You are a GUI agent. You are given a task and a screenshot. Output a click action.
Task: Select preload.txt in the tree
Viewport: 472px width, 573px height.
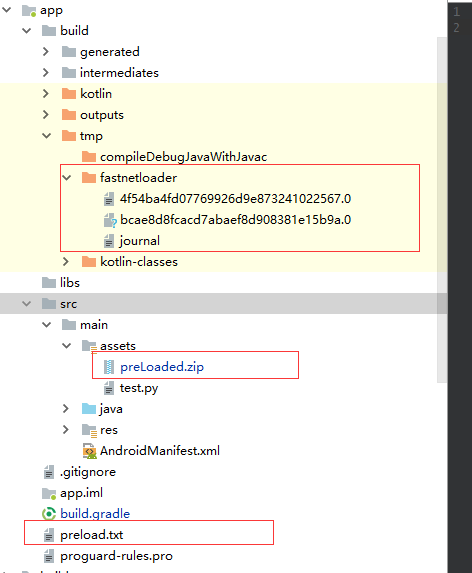92,535
